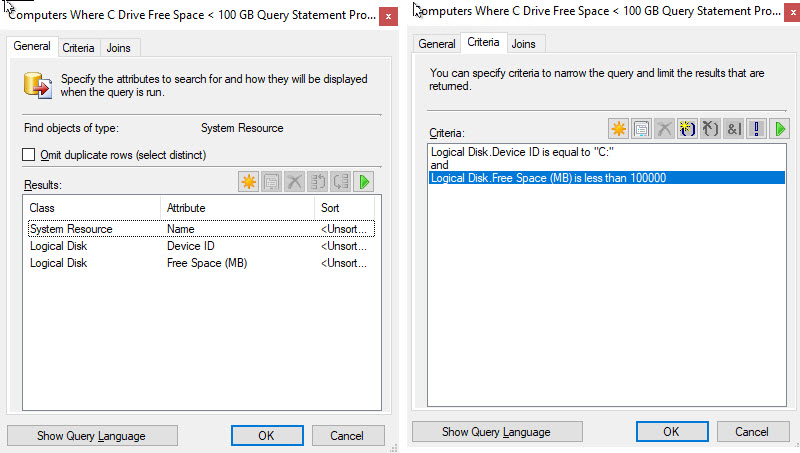Open General tab in the Criteria dialog
Viewport: 800px width, 453px height.
(436, 44)
